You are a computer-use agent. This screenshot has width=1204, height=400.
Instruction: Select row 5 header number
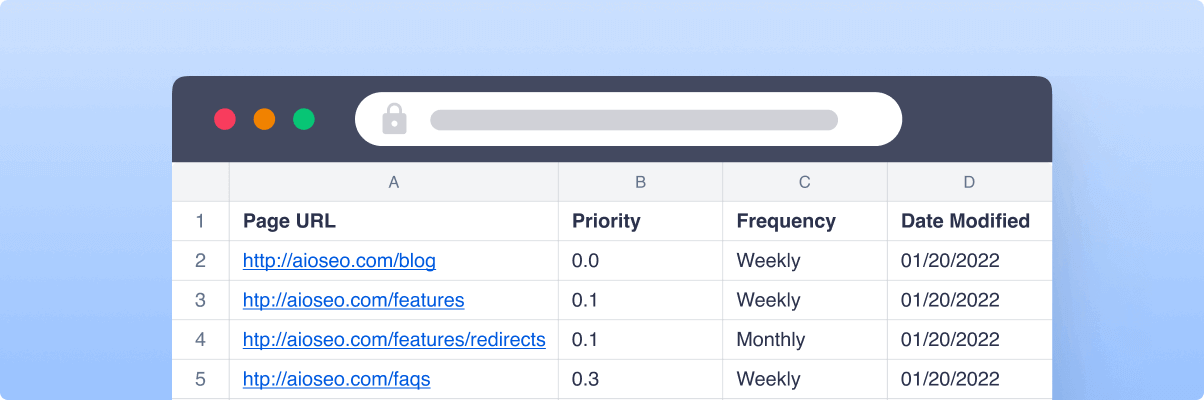(200, 380)
